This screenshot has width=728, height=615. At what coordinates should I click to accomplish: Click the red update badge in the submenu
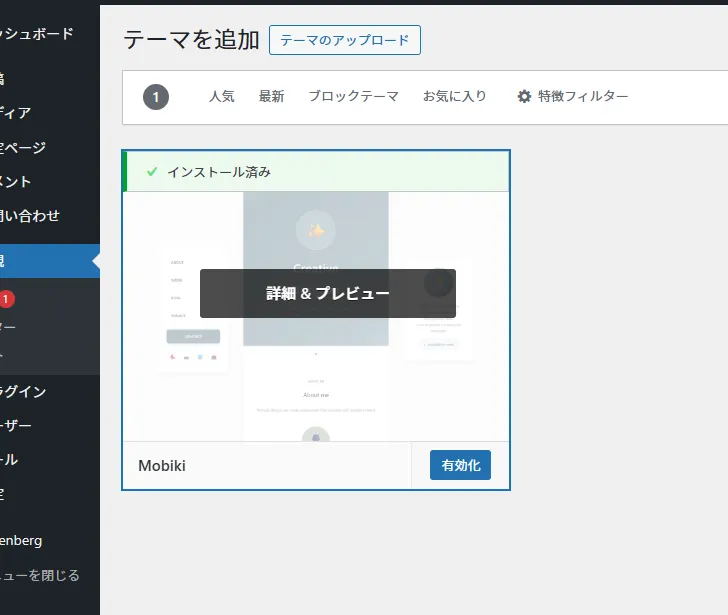(x=7, y=299)
